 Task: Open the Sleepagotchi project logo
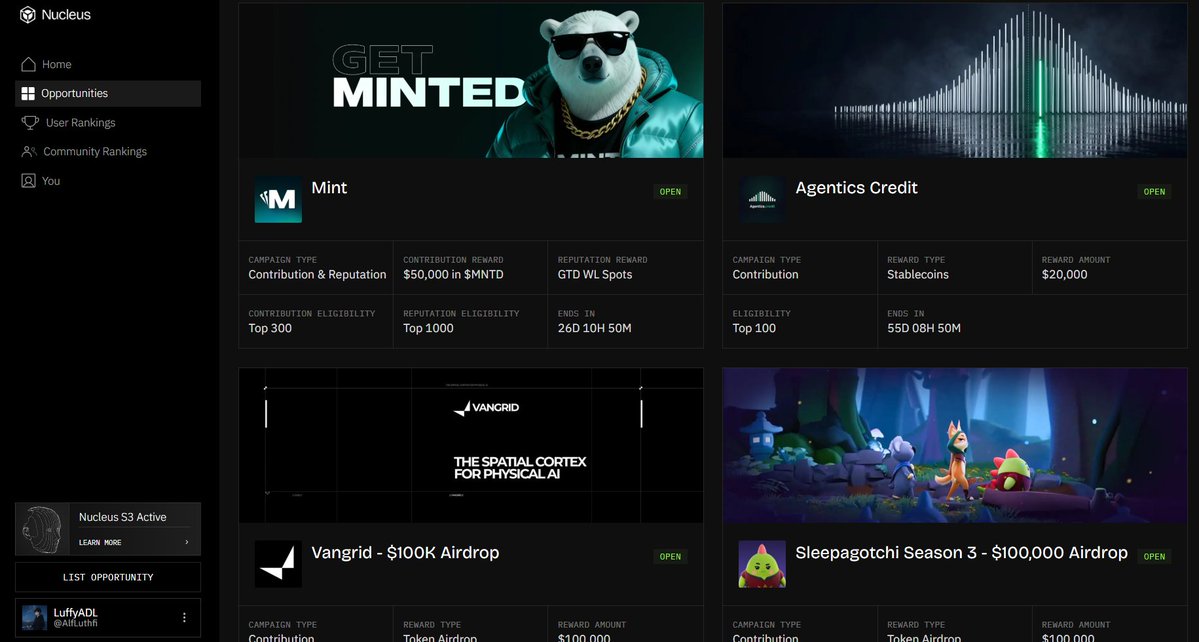pyautogui.click(x=762, y=564)
